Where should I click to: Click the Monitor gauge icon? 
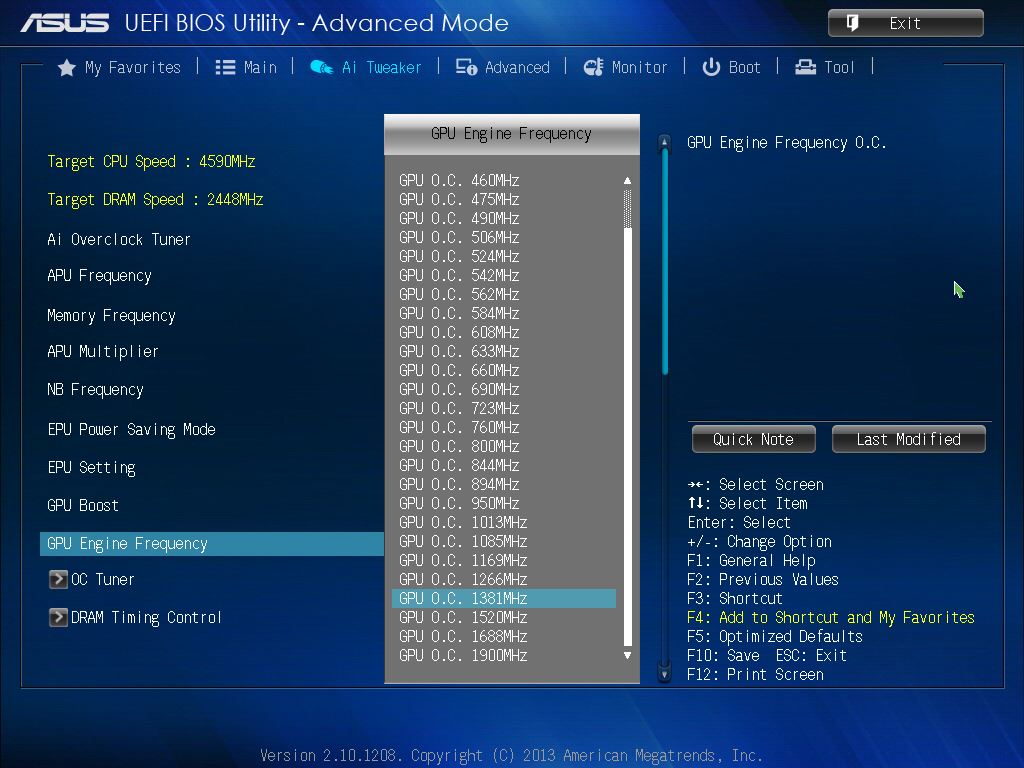tap(594, 67)
